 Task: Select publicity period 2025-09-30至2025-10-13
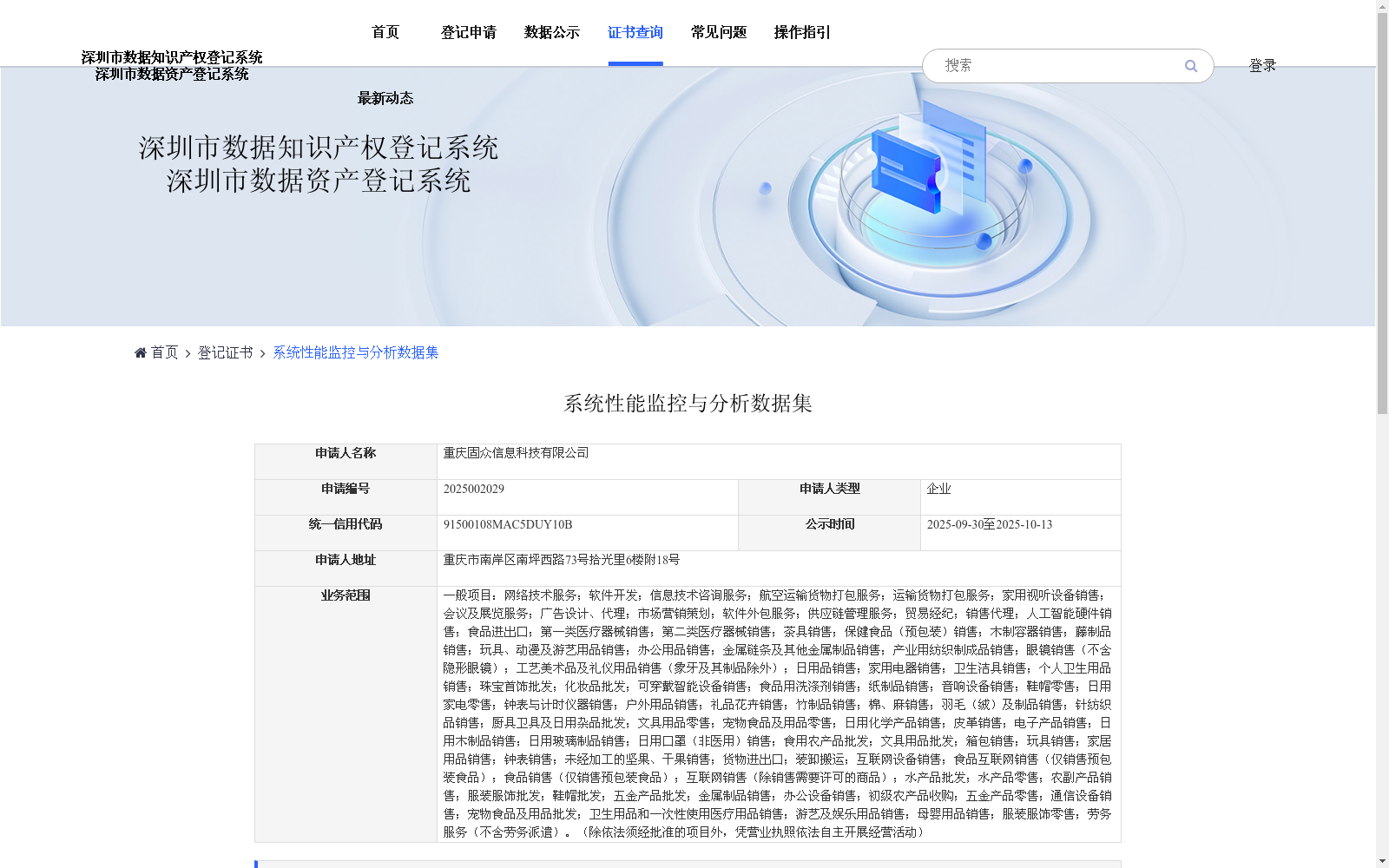990,524
